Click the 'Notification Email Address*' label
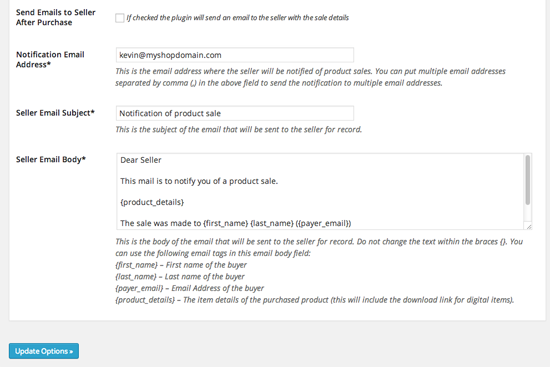 click(50, 59)
